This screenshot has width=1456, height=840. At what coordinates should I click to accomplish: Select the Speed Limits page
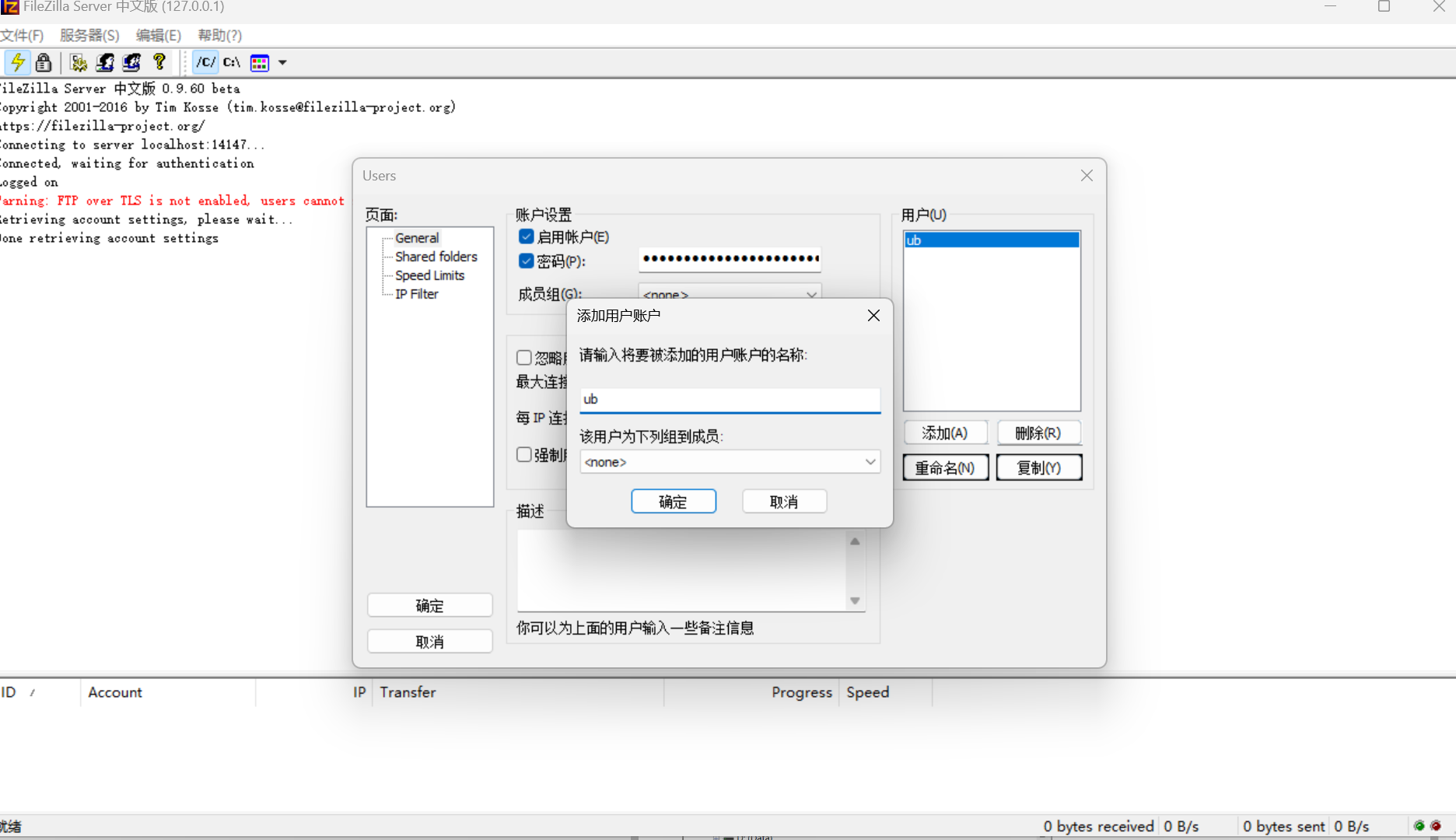(429, 275)
